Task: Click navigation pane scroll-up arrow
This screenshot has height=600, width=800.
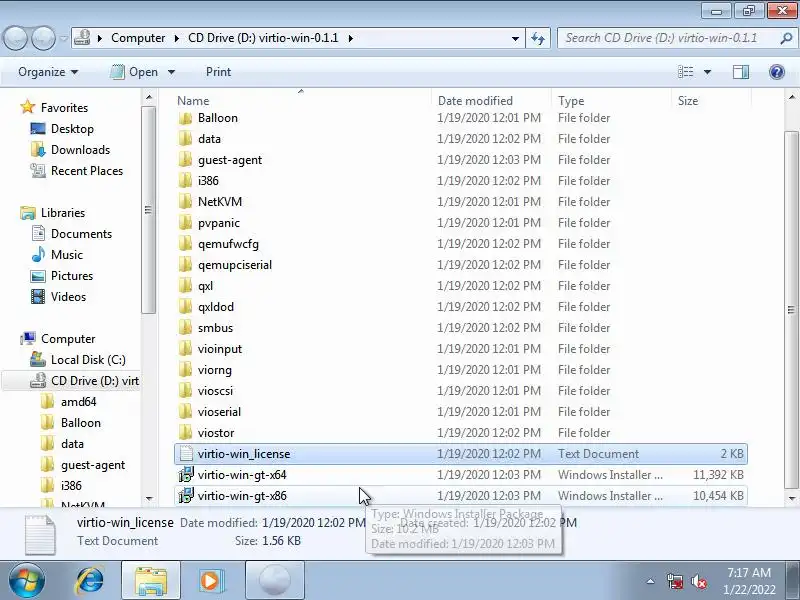Action: [x=149, y=97]
